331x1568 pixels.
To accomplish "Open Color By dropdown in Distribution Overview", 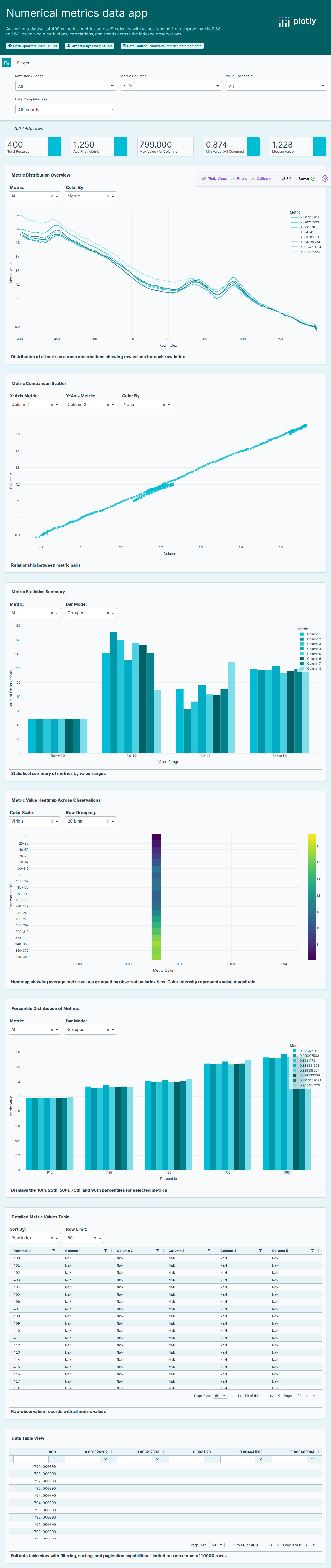I will pos(91,196).
